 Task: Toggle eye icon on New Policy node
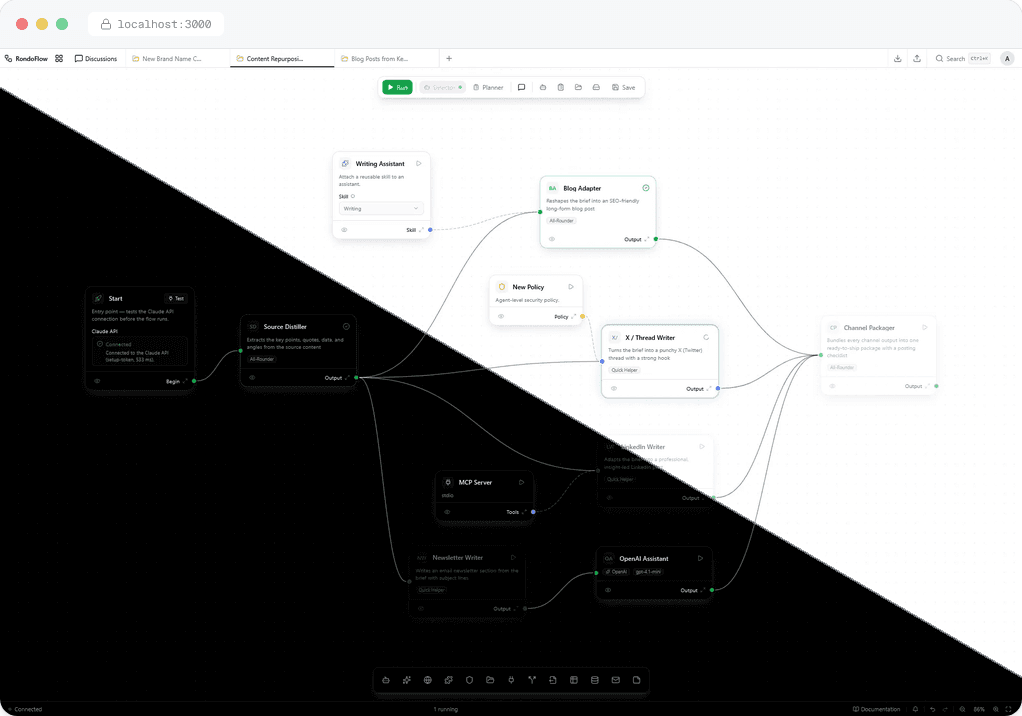pos(501,317)
